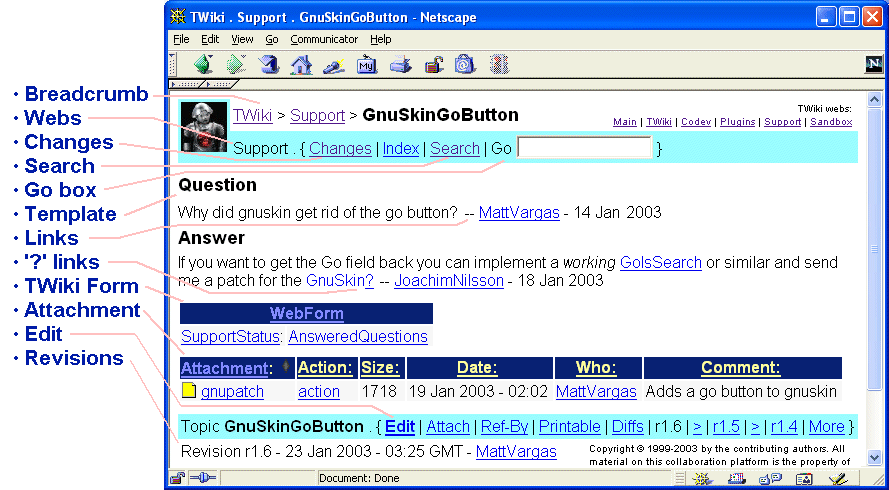The width and height of the screenshot is (889, 490).
Task: Click the status bar security lock icon
Action: click(177, 479)
